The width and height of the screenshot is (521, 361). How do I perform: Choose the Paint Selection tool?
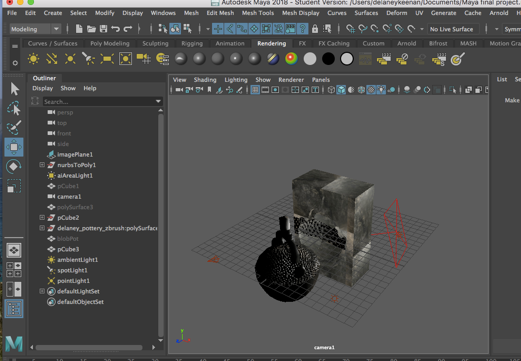click(14, 128)
